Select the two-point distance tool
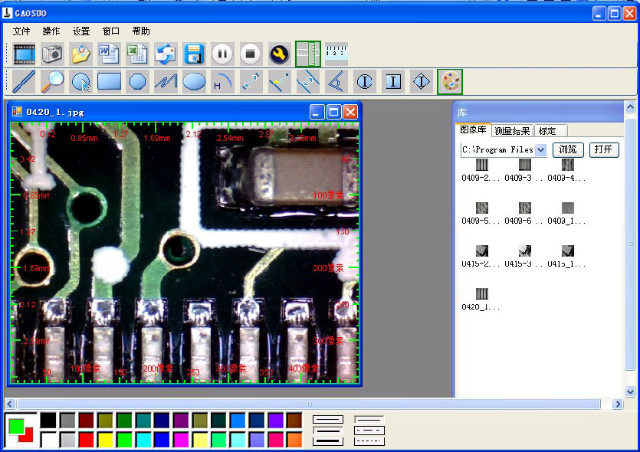640x452 pixels. pyautogui.click(x=251, y=82)
